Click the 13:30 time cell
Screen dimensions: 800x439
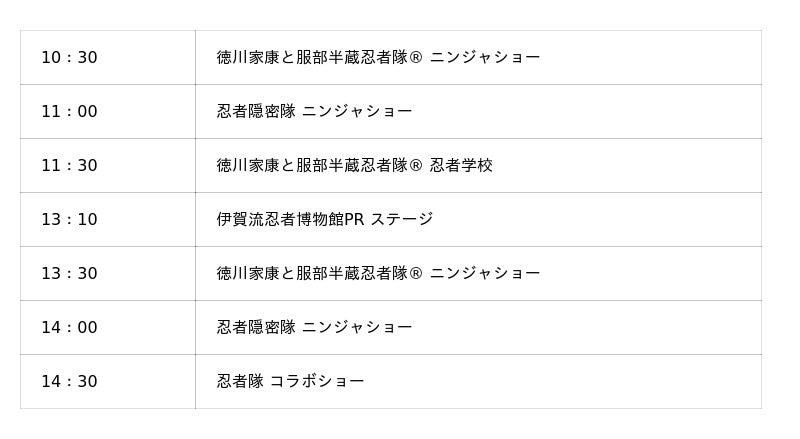click(x=69, y=274)
